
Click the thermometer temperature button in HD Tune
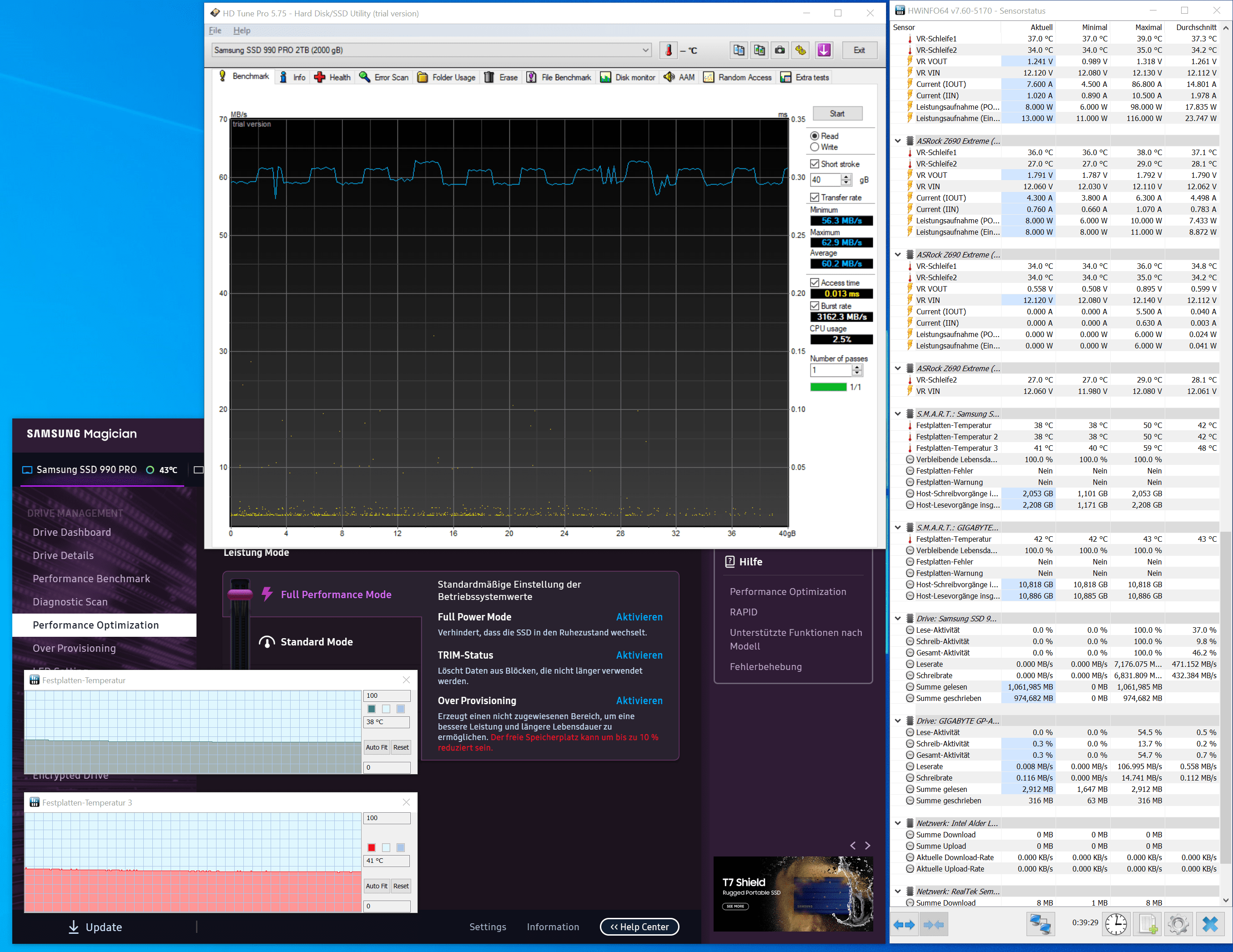(x=669, y=50)
